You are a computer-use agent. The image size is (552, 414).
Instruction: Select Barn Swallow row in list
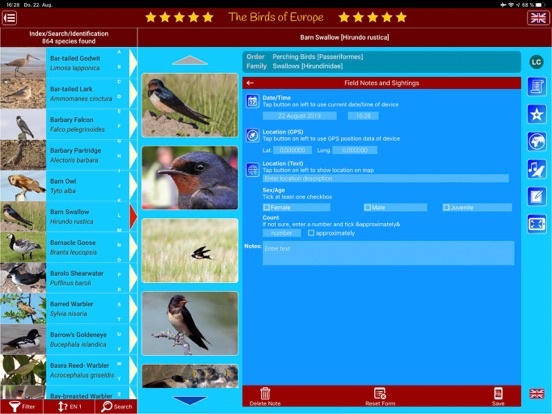tap(69, 217)
